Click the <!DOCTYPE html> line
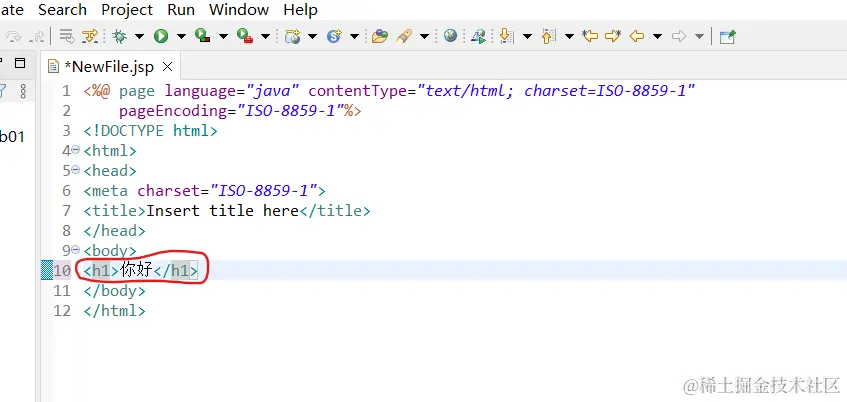The width and height of the screenshot is (847, 402). click(x=150, y=130)
